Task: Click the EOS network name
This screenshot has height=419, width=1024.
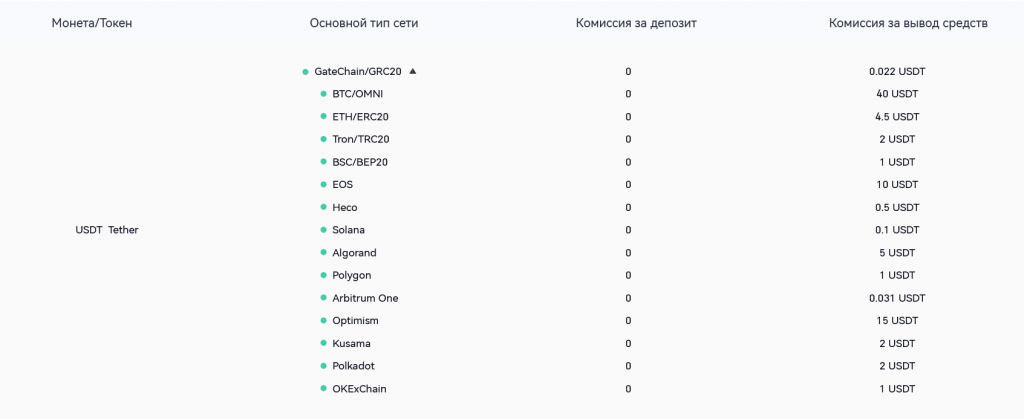Action: (x=342, y=185)
